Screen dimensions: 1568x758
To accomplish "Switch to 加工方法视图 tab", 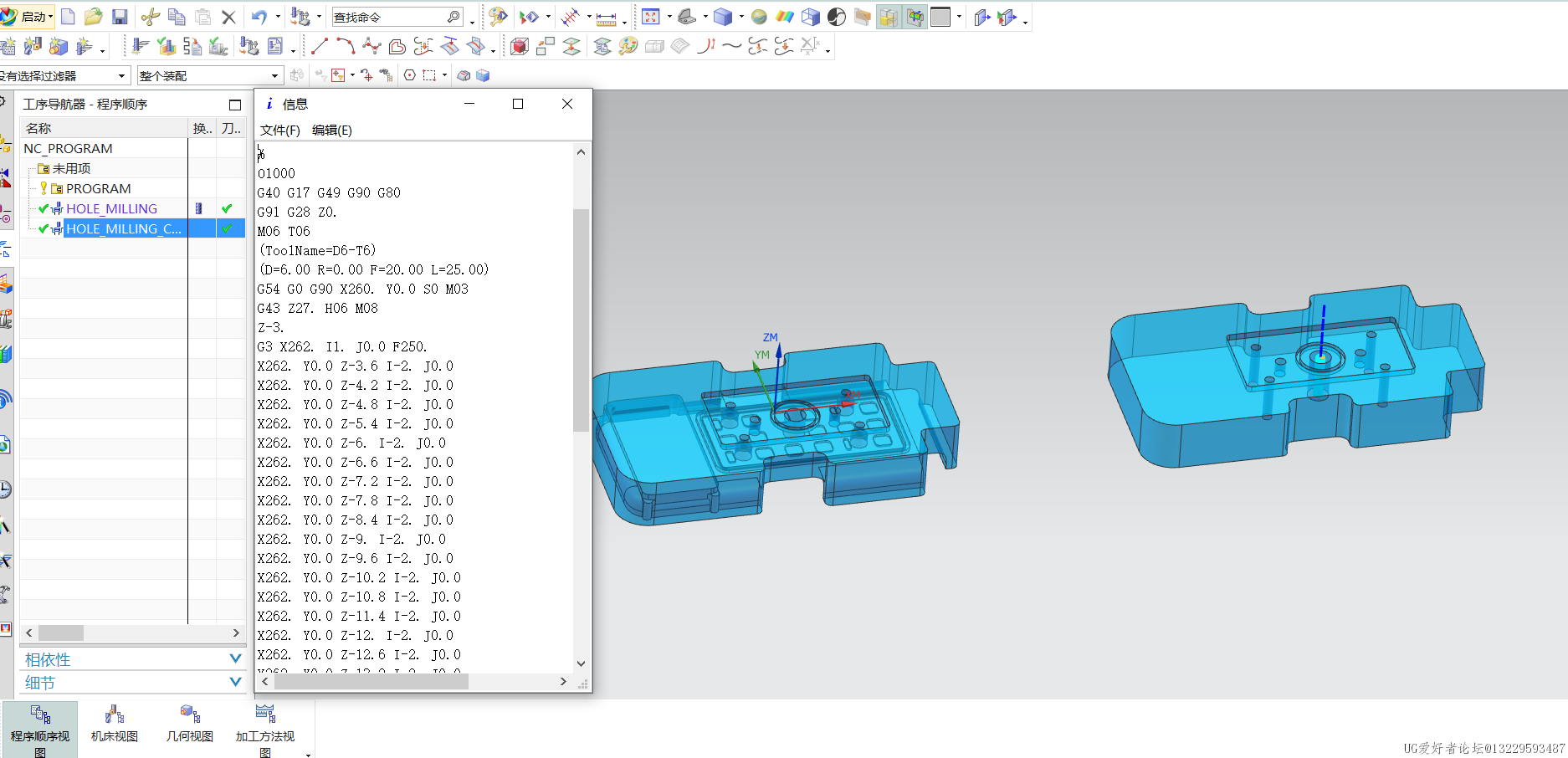I will point(265,730).
